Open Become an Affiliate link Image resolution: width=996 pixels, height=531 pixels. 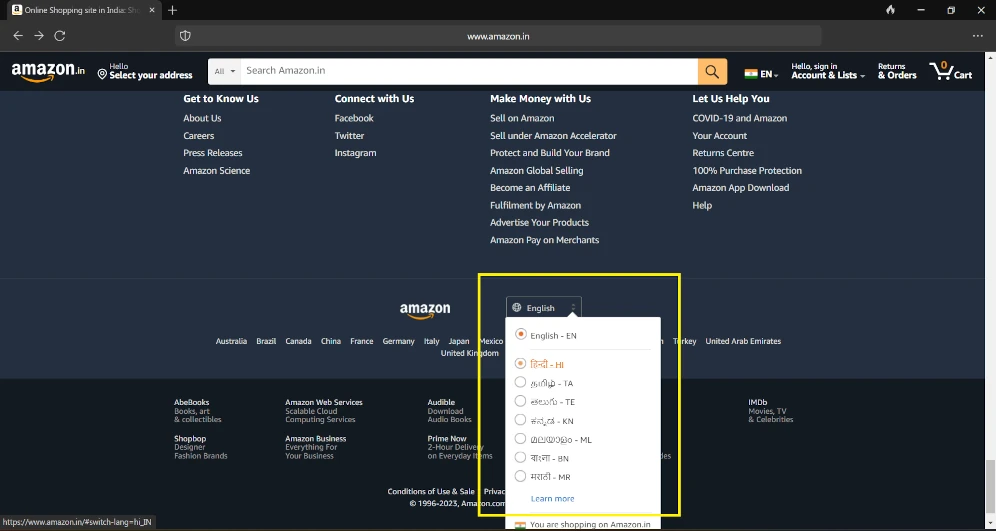coord(530,188)
